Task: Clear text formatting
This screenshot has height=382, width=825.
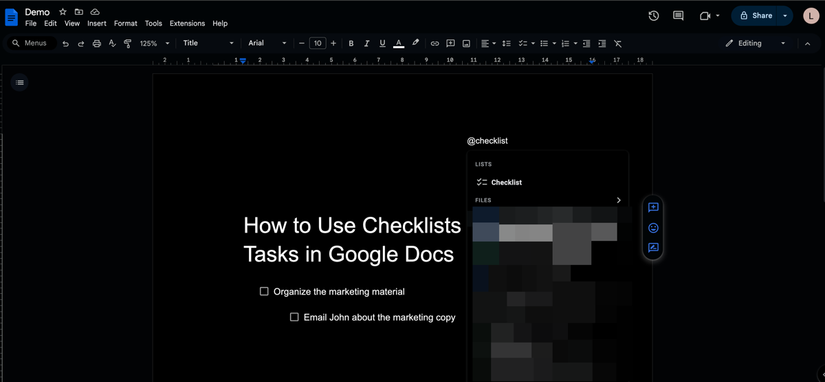Action: tap(618, 44)
